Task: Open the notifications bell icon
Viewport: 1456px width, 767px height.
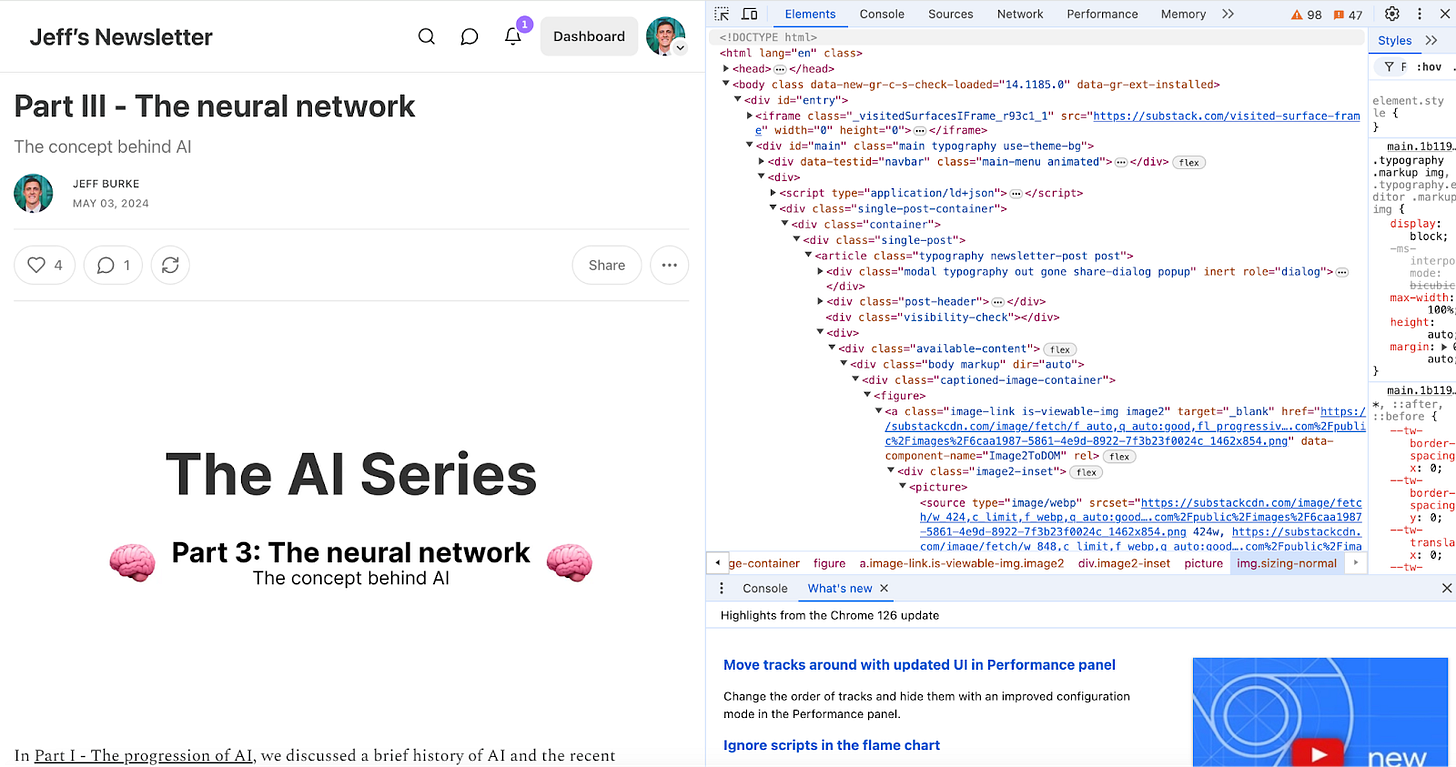Action: 513,36
